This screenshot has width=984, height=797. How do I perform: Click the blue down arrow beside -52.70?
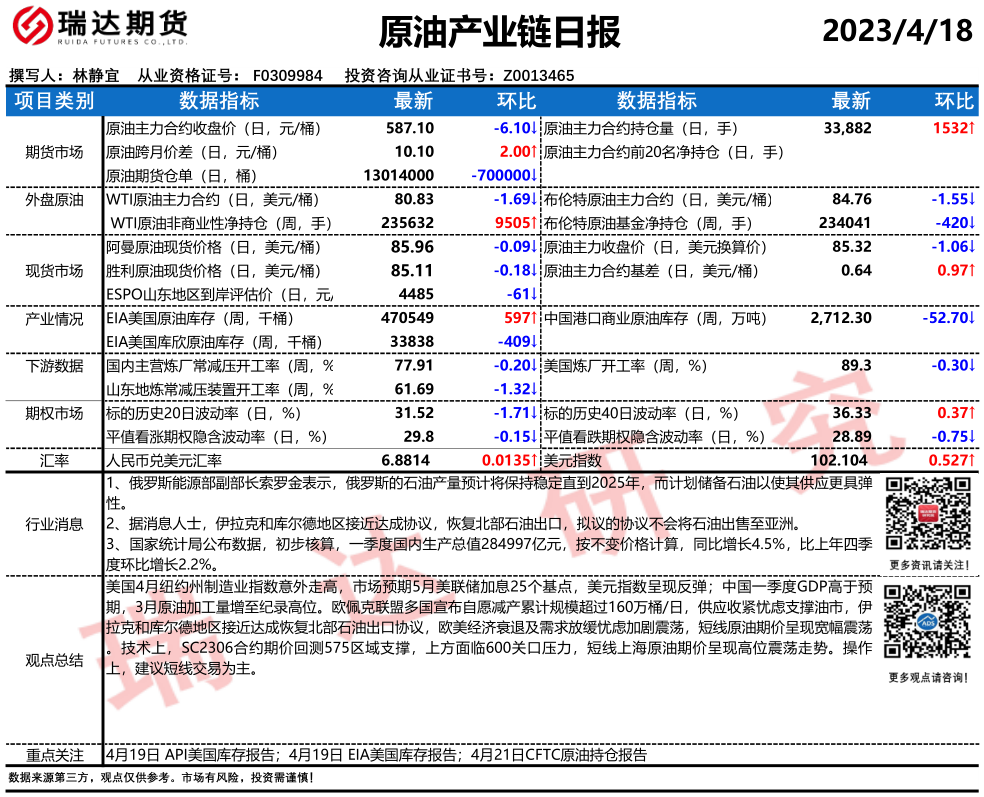pos(971,318)
